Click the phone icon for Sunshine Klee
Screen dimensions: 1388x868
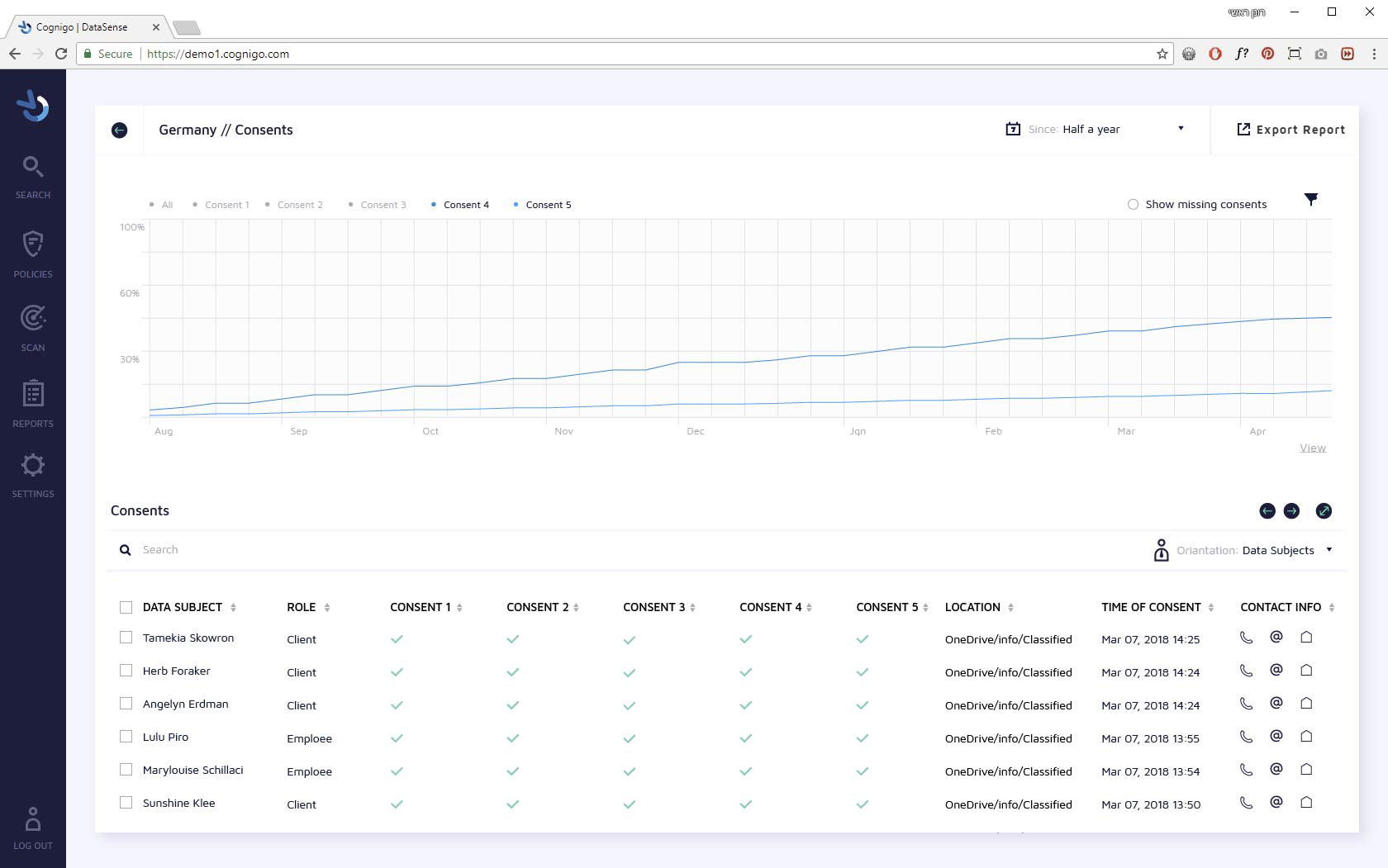pyautogui.click(x=1246, y=802)
